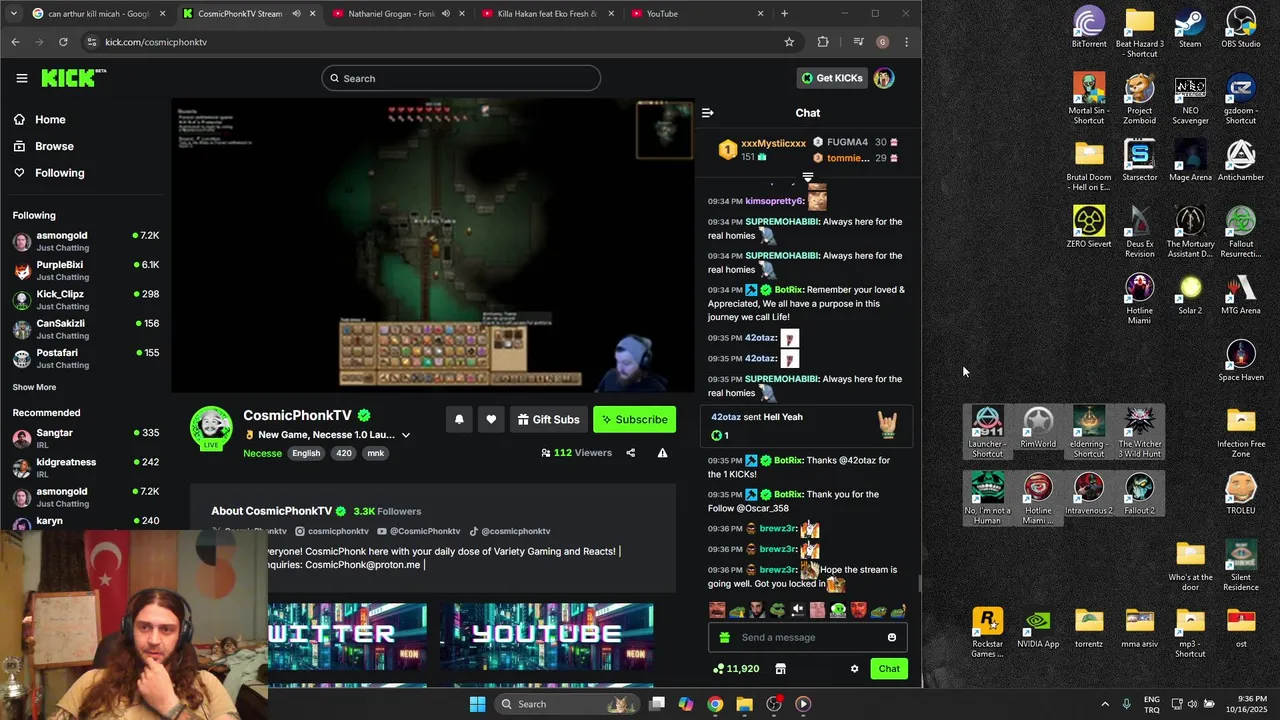Open the Kick_Clipz followed channel
The height and width of the screenshot is (720, 1280).
click(86, 300)
